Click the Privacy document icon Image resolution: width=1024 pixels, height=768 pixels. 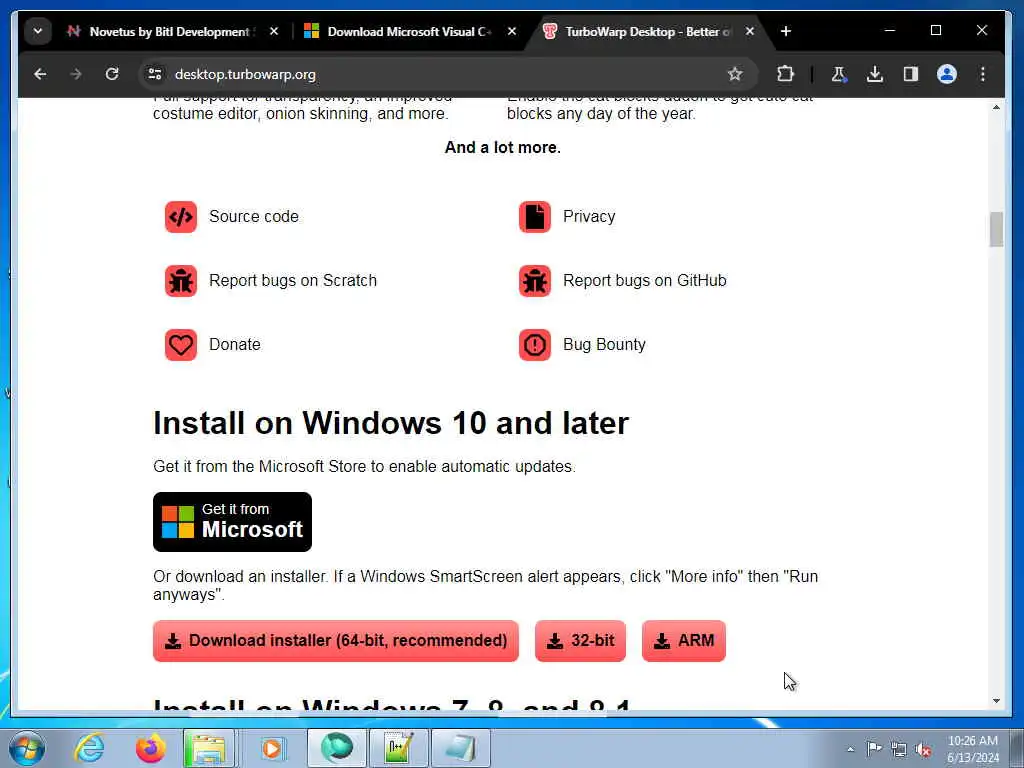tap(535, 217)
